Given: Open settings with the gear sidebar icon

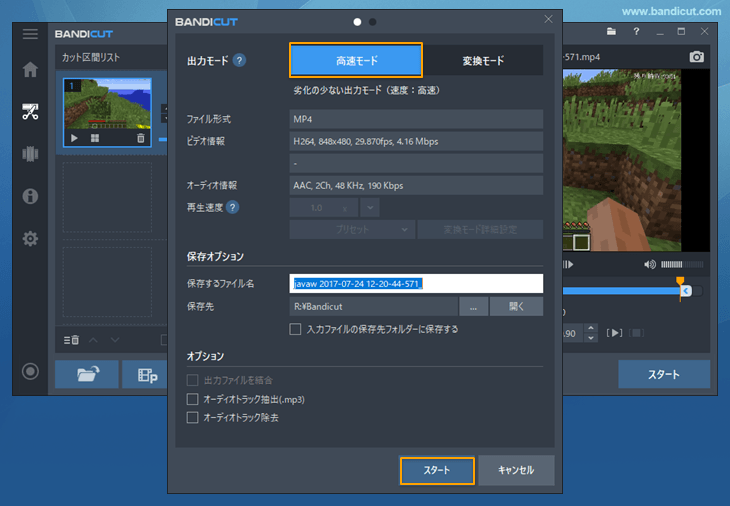Looking at the screenshot, I should pos(30,239).
